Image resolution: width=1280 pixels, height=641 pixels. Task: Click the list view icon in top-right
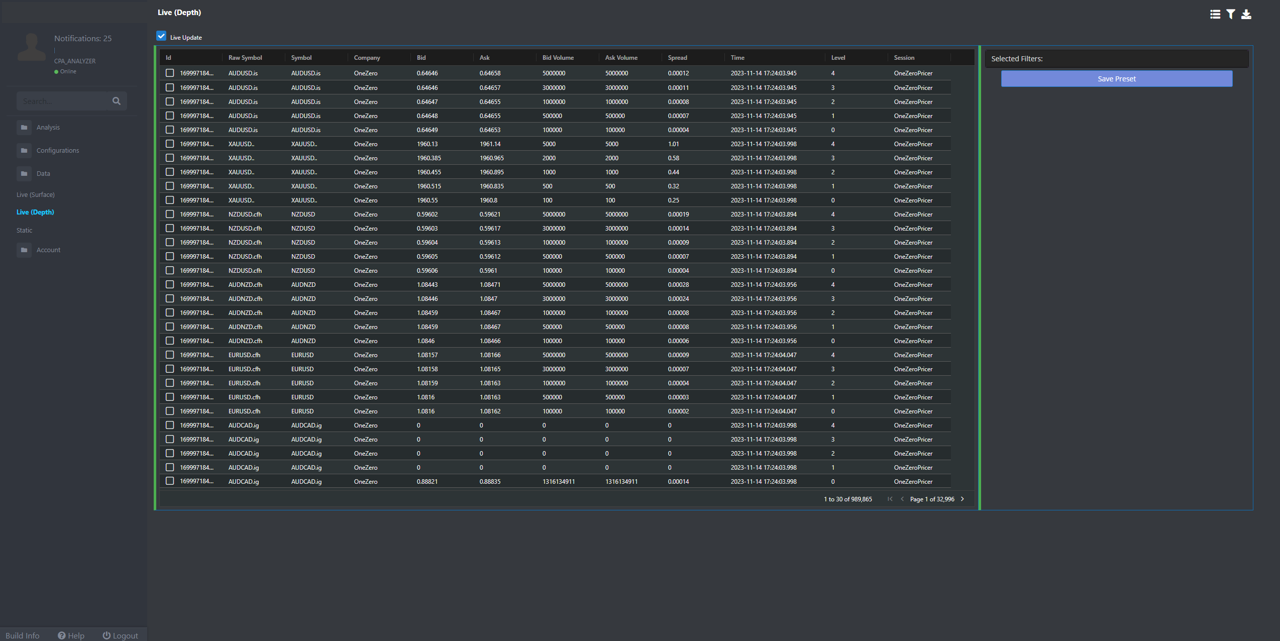(1215, 14)
